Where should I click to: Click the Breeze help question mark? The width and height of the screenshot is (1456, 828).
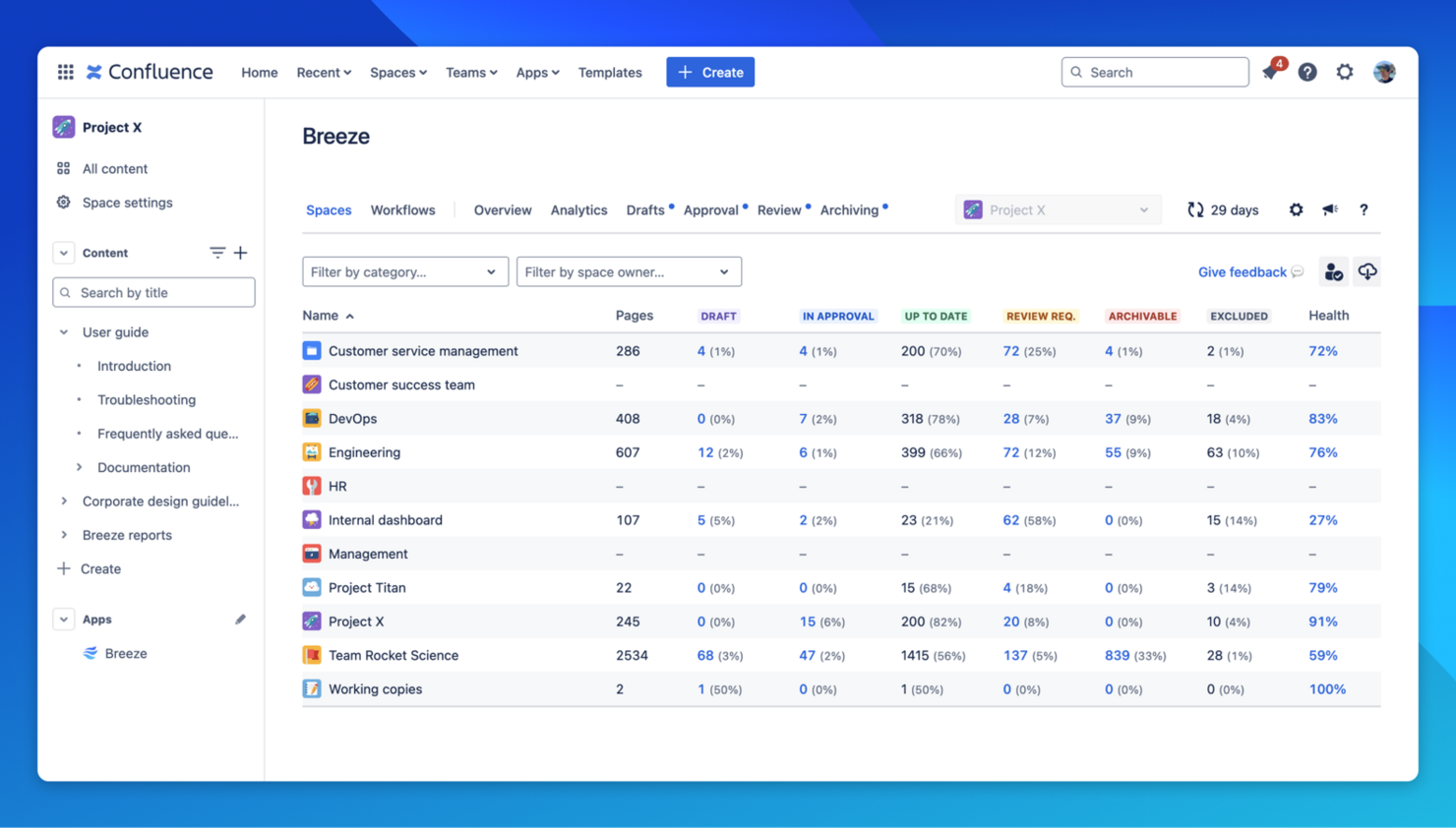(x=1364, y=209)
